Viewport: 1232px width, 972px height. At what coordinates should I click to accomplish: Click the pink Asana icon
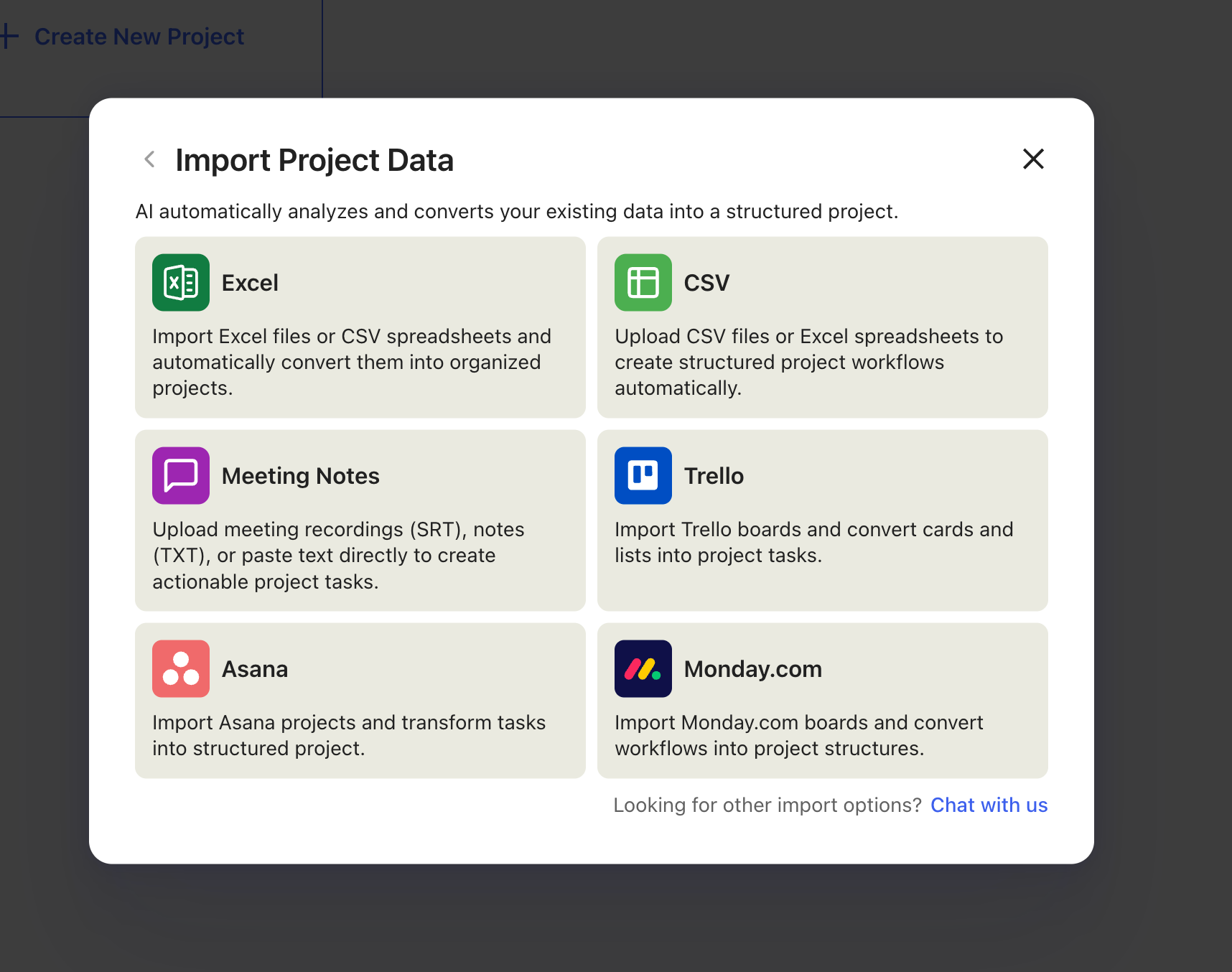point(180,669)
